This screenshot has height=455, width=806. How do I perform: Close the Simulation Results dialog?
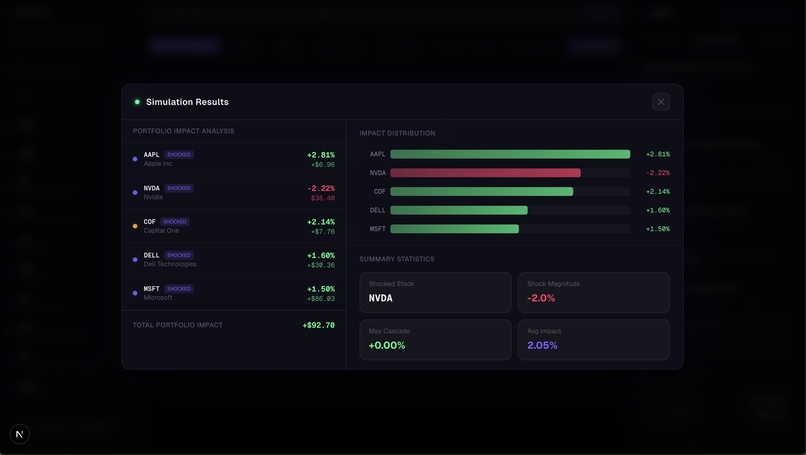point(661,102)
